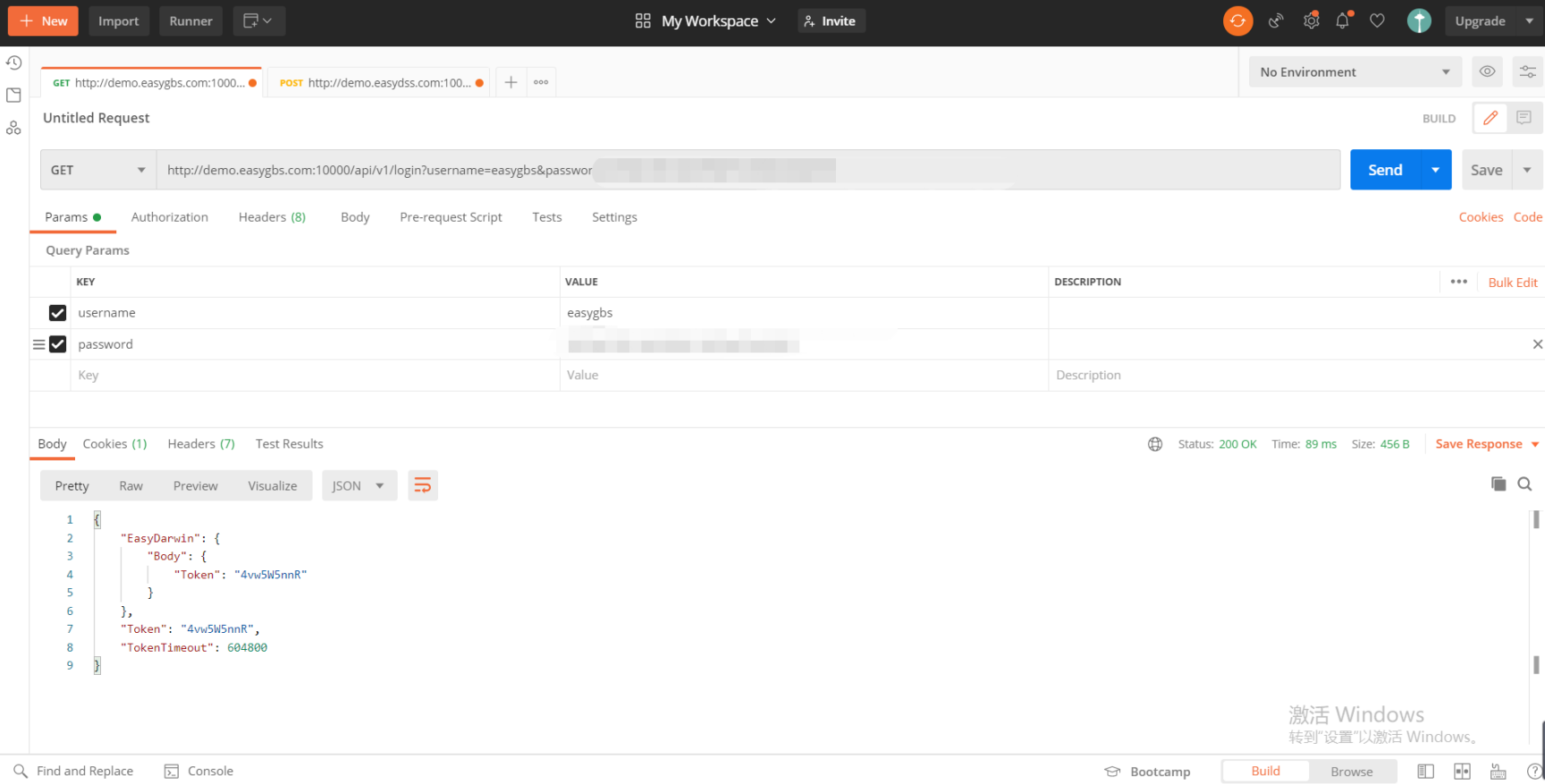Click the Import button
The width and height of the screenshot is (1545, 784).
tap(118, 21)
